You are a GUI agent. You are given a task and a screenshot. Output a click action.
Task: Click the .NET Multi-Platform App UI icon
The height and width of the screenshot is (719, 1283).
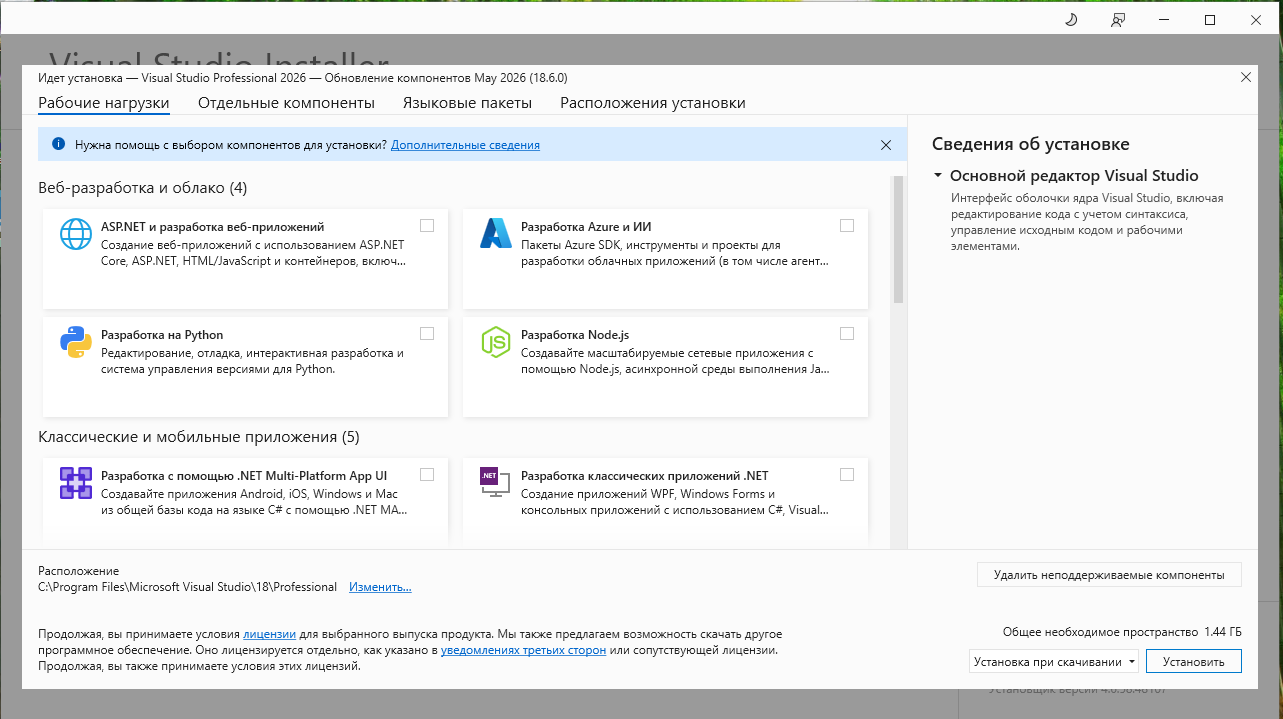(x=76, y=483)
